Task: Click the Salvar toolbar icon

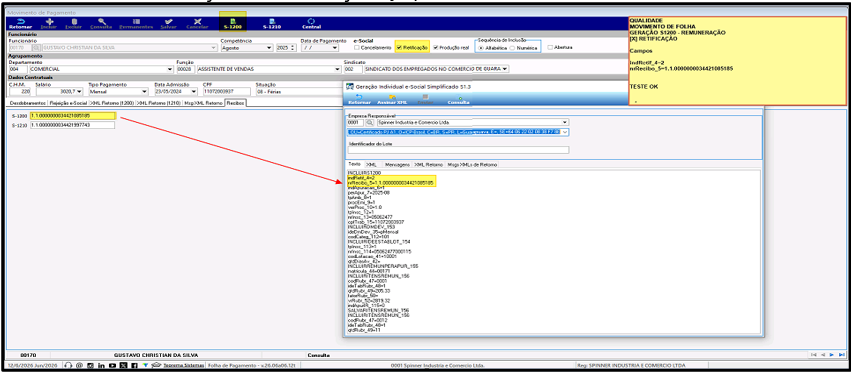Action: [x=169, y=23]
